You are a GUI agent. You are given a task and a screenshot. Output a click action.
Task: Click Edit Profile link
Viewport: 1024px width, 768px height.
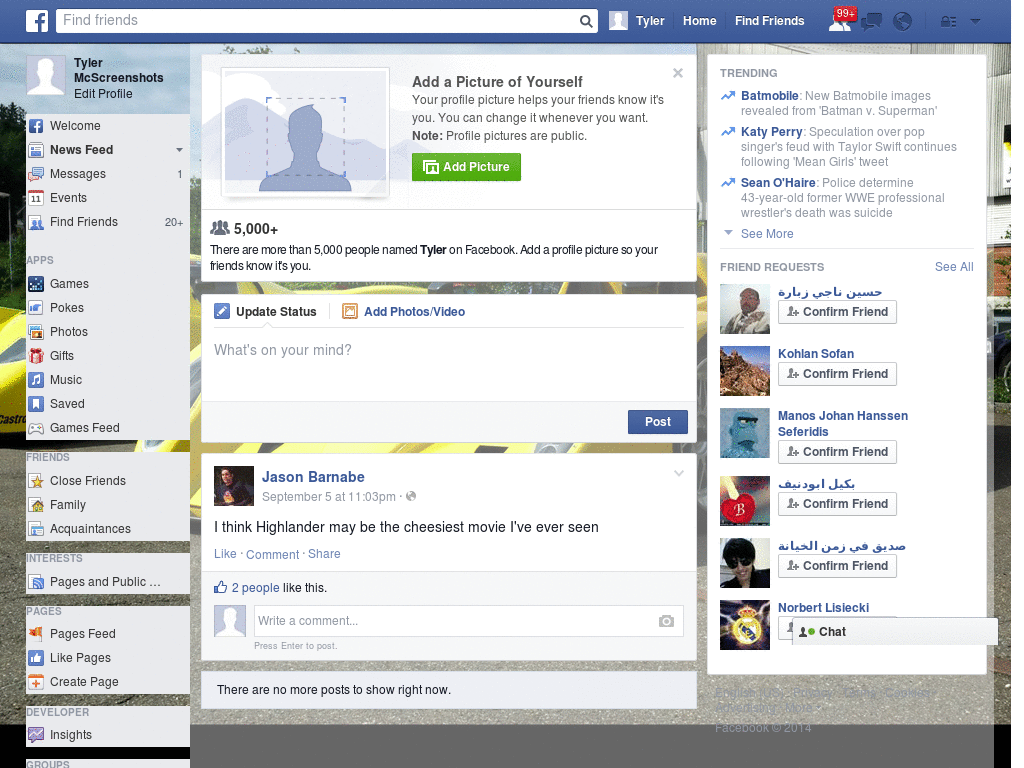[103, 94]
